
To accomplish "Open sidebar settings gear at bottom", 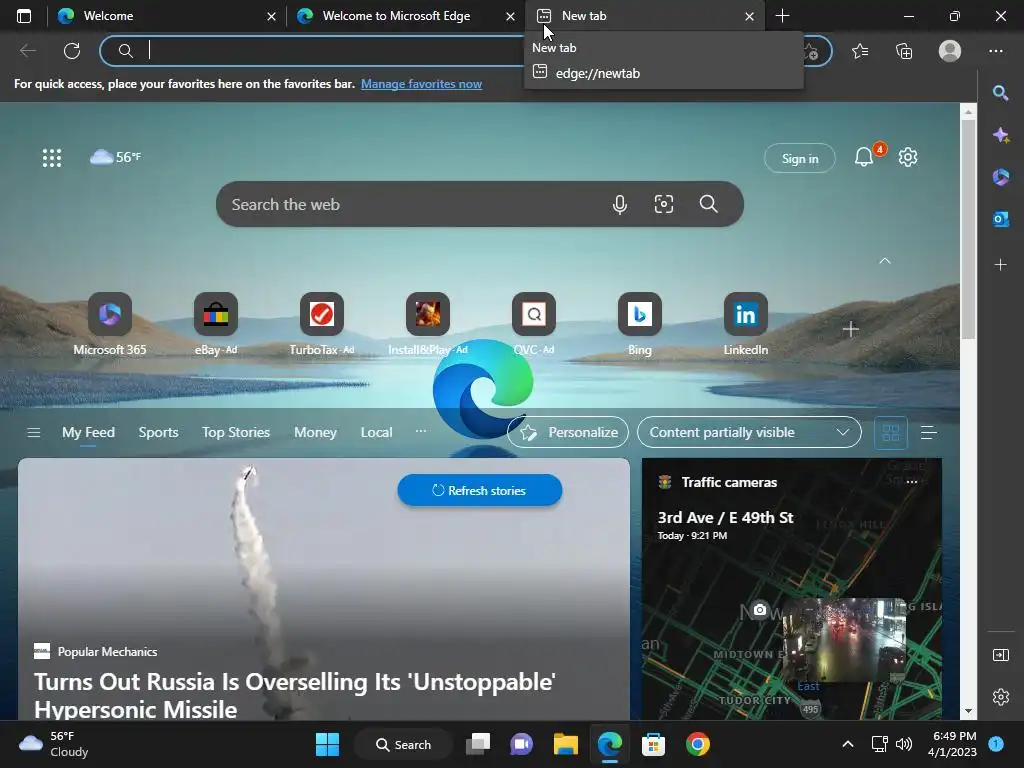I will (1000, 697).
